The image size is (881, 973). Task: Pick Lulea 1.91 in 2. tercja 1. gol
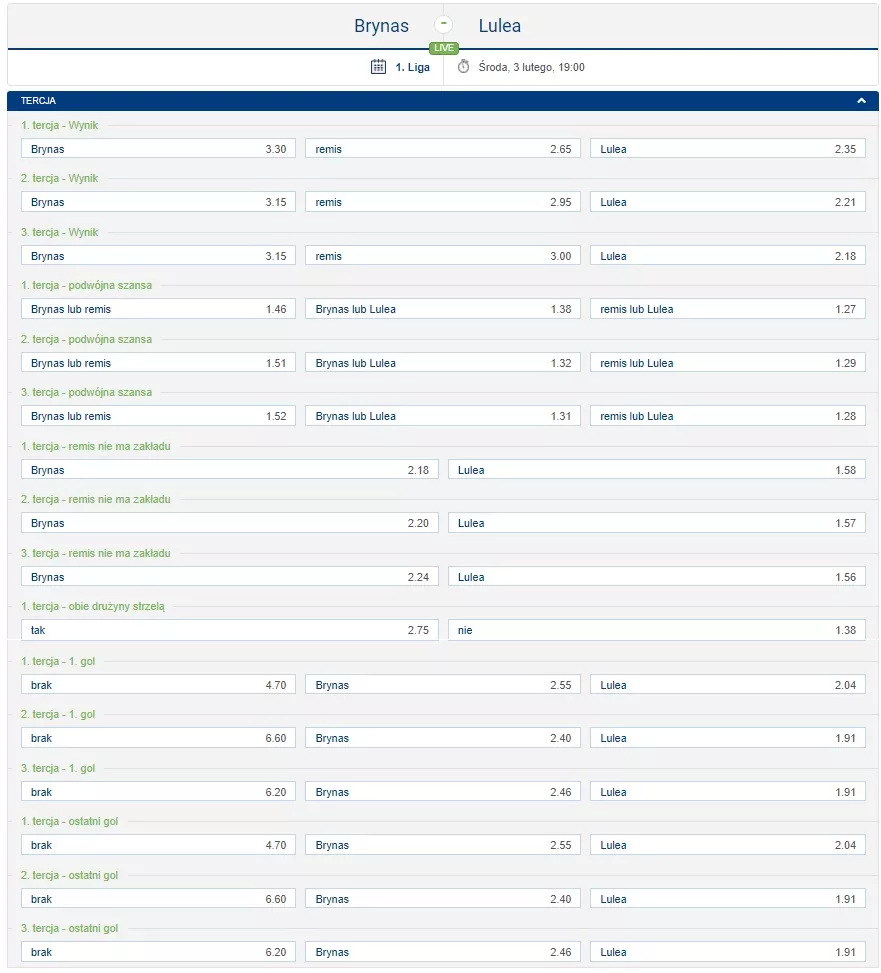[x=728, y=738]
